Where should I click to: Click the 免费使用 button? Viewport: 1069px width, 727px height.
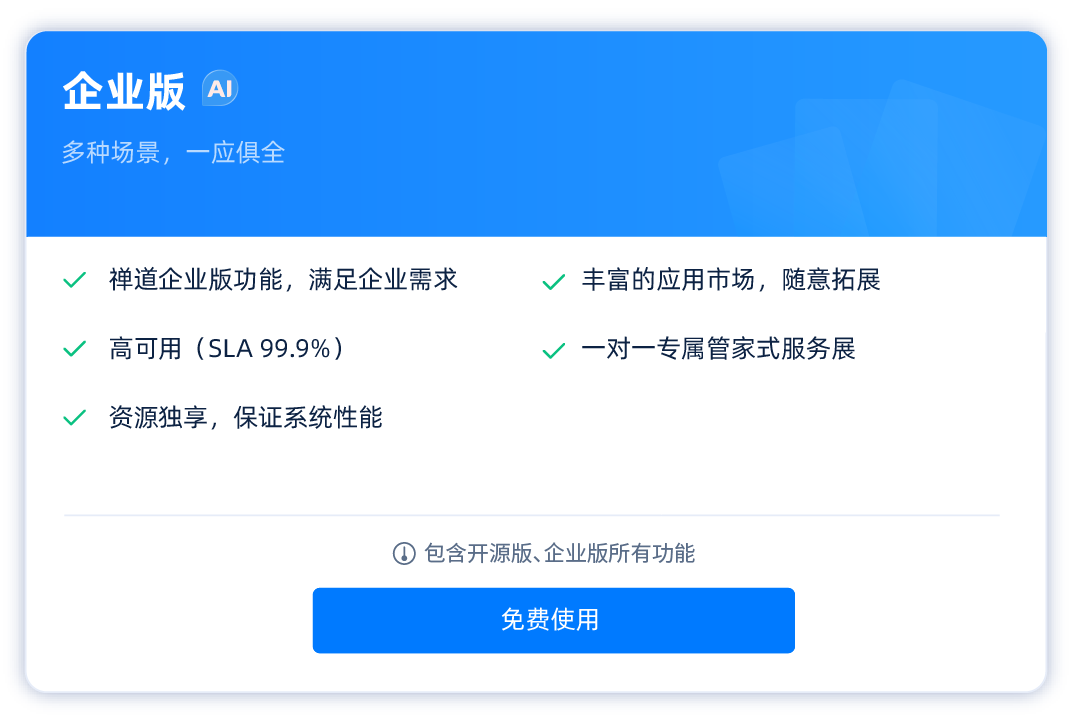click(554, 620)
